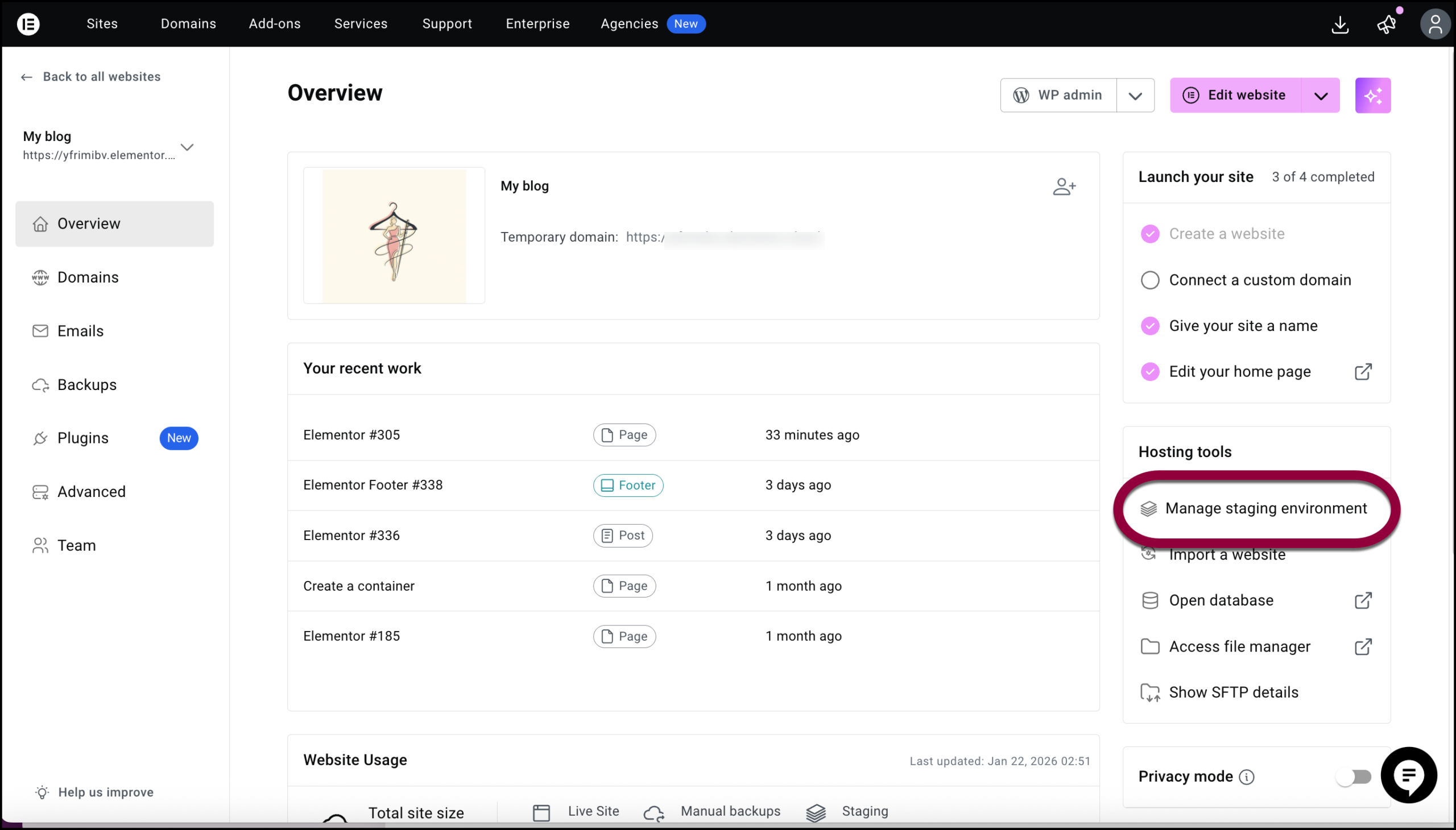Open the user account avatar
1456x830 pixels.
coord(1434,24)
